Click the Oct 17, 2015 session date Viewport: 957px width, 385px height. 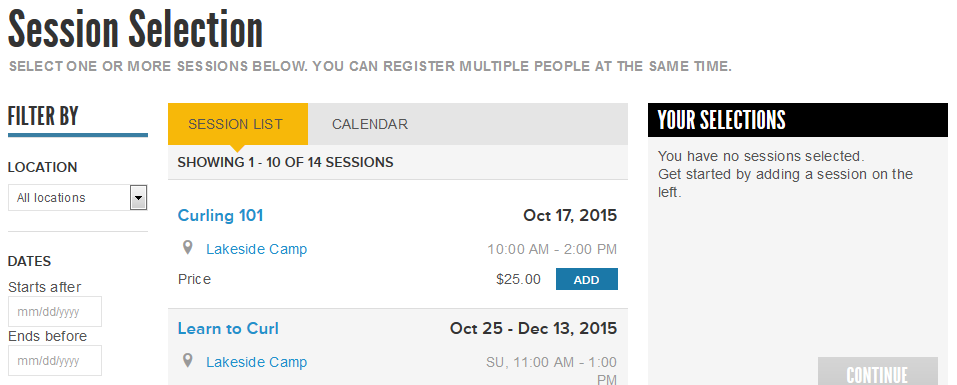[x=570, y=215]
